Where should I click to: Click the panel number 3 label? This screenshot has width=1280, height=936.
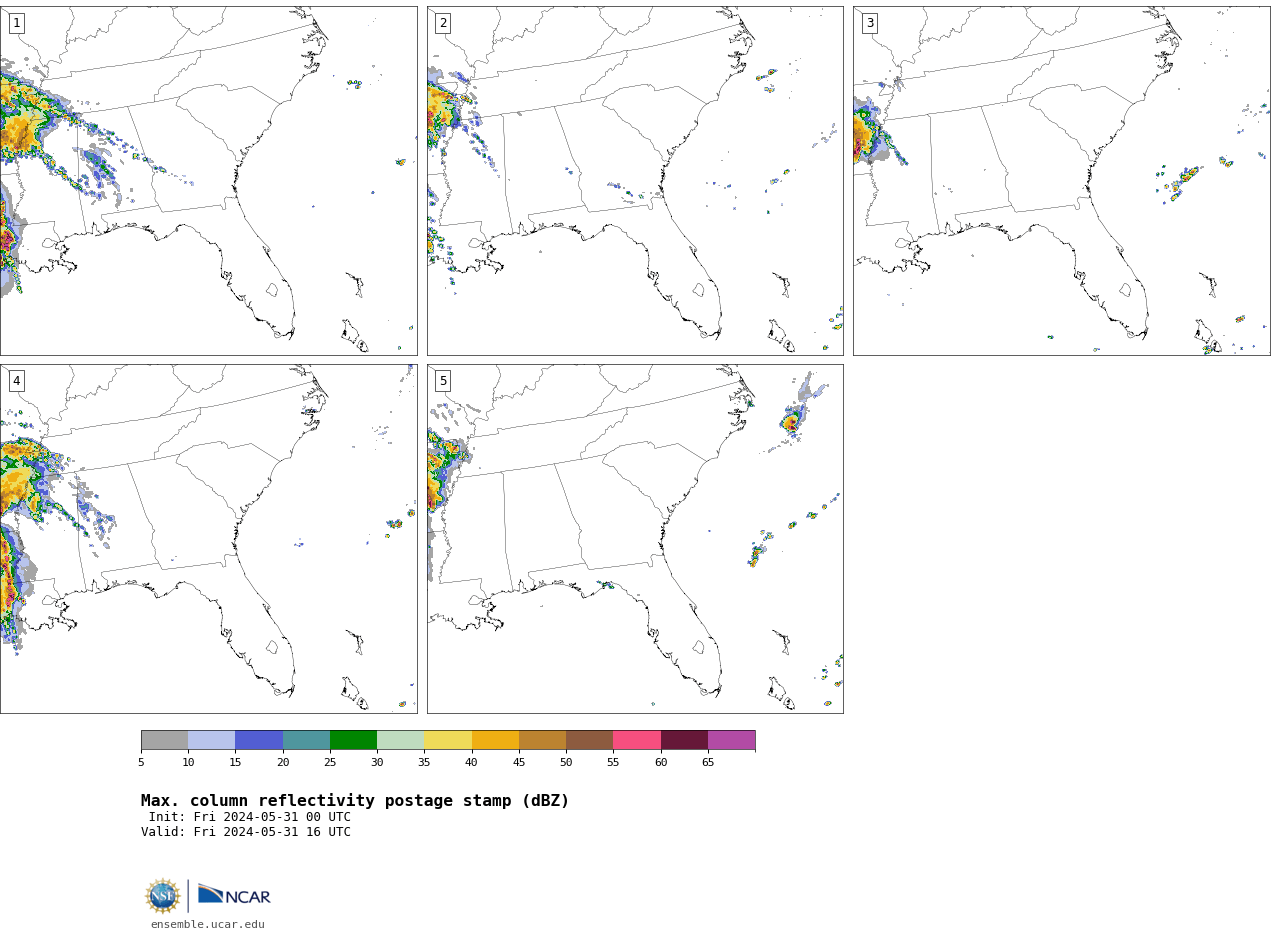[x=869, y=23]
